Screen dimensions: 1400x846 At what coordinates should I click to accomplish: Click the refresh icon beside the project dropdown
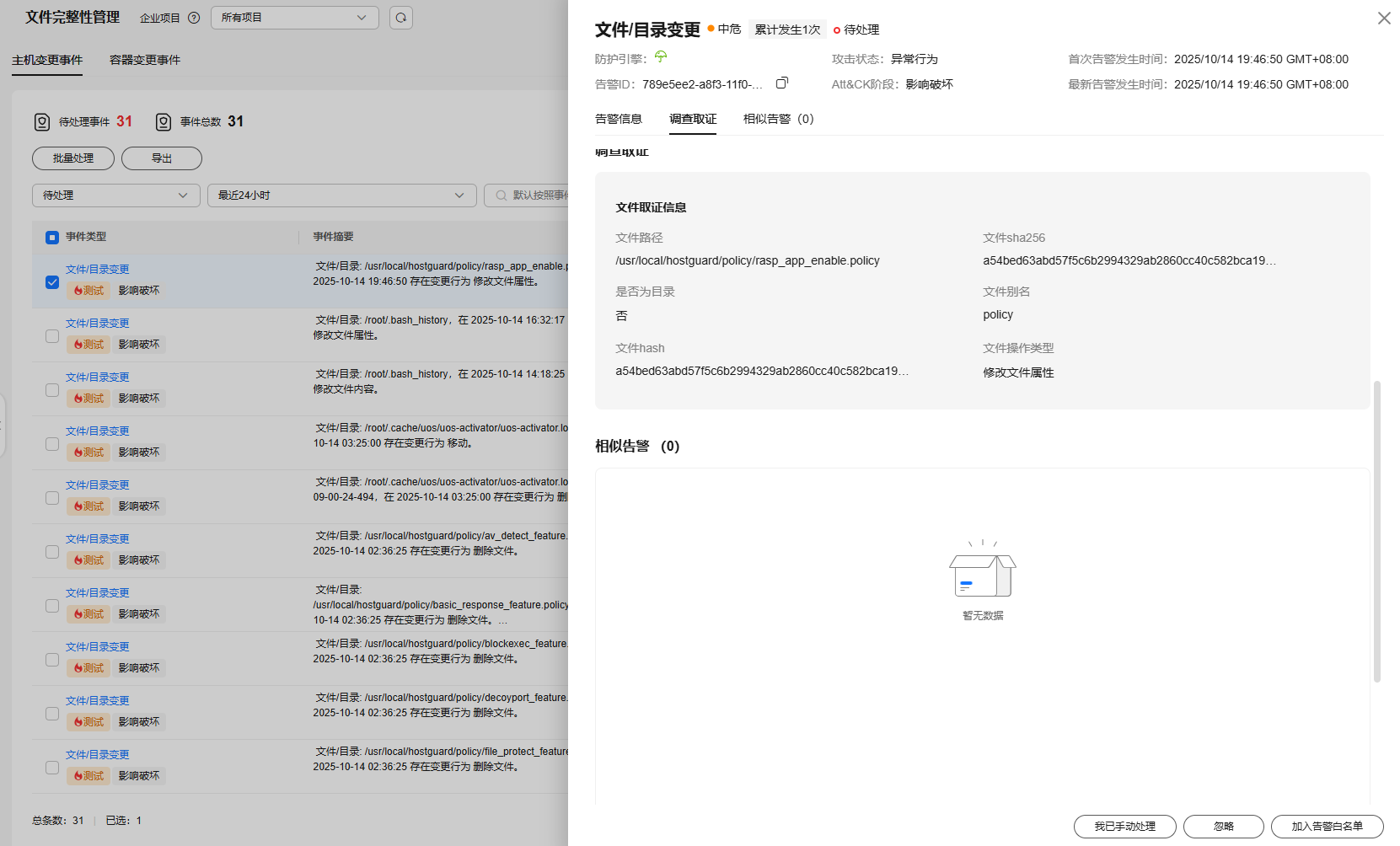[401, 18]
